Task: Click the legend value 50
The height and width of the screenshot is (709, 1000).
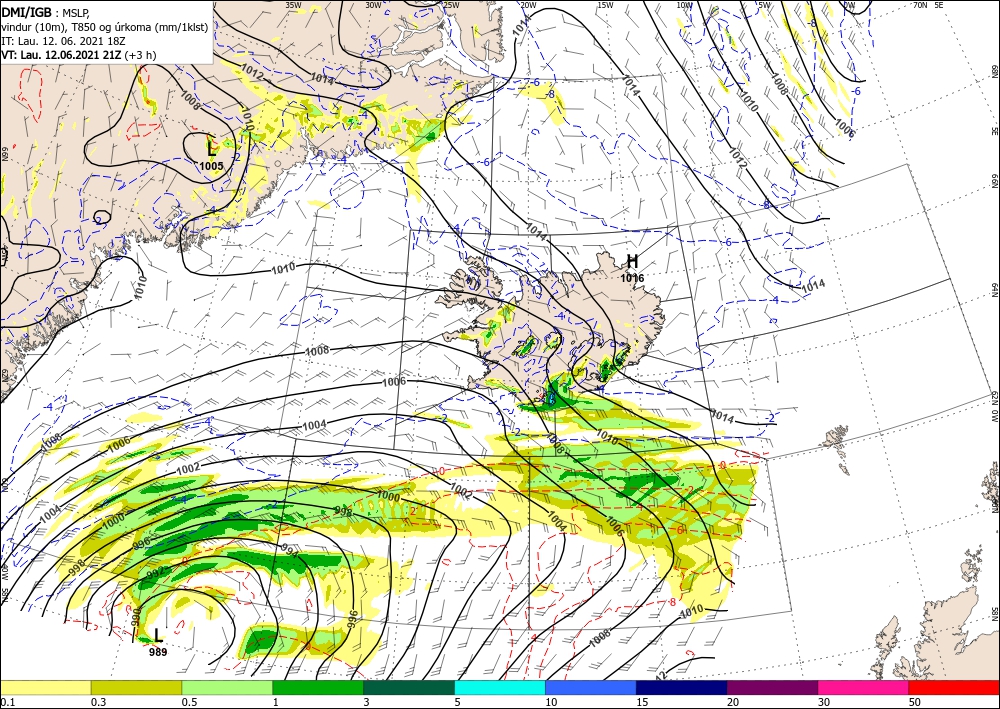Action: point(915,702)
